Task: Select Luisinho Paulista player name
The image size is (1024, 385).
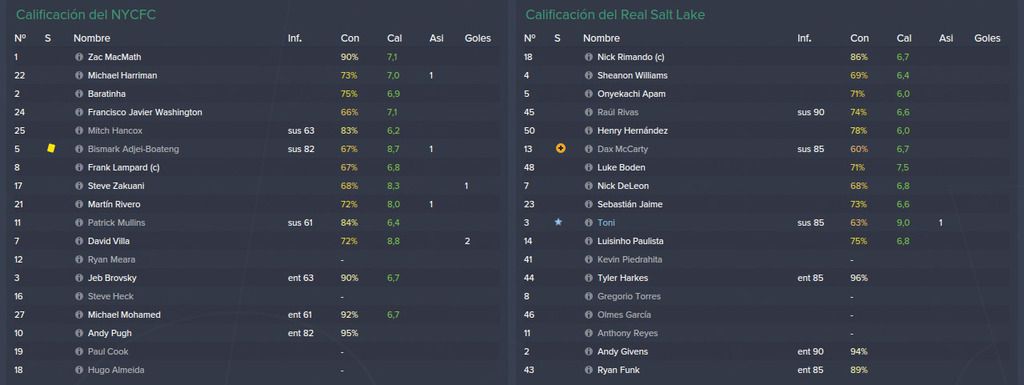Action: (630, 241)
